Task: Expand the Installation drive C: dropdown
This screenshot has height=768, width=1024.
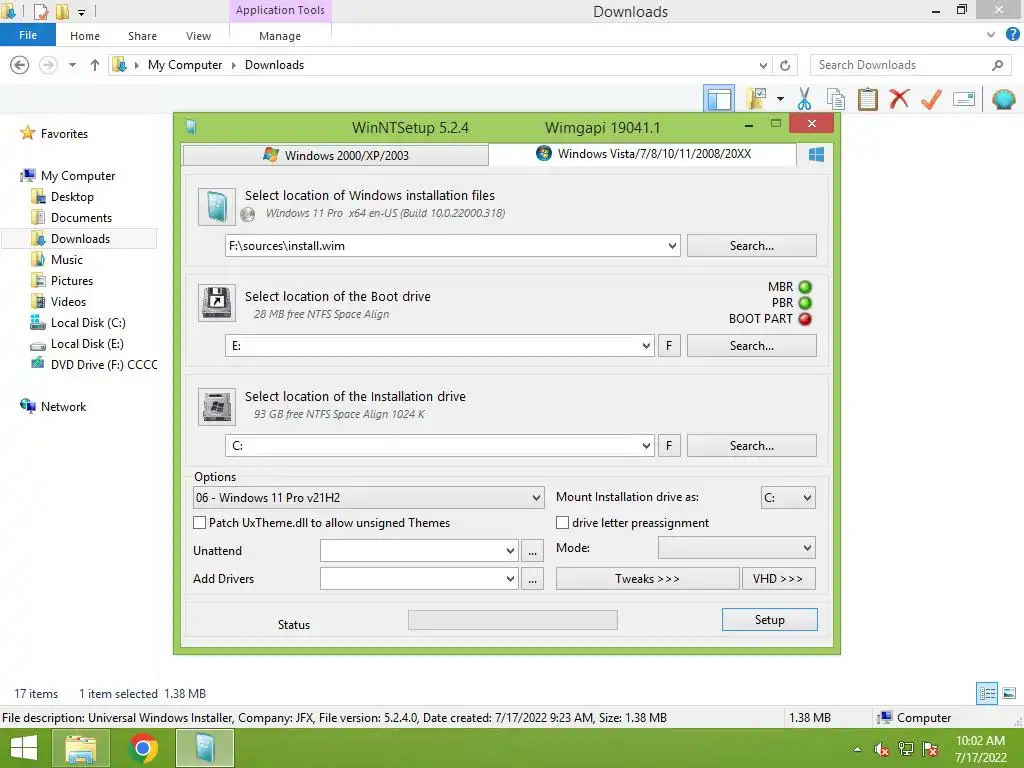Action: tap(646, 446)
